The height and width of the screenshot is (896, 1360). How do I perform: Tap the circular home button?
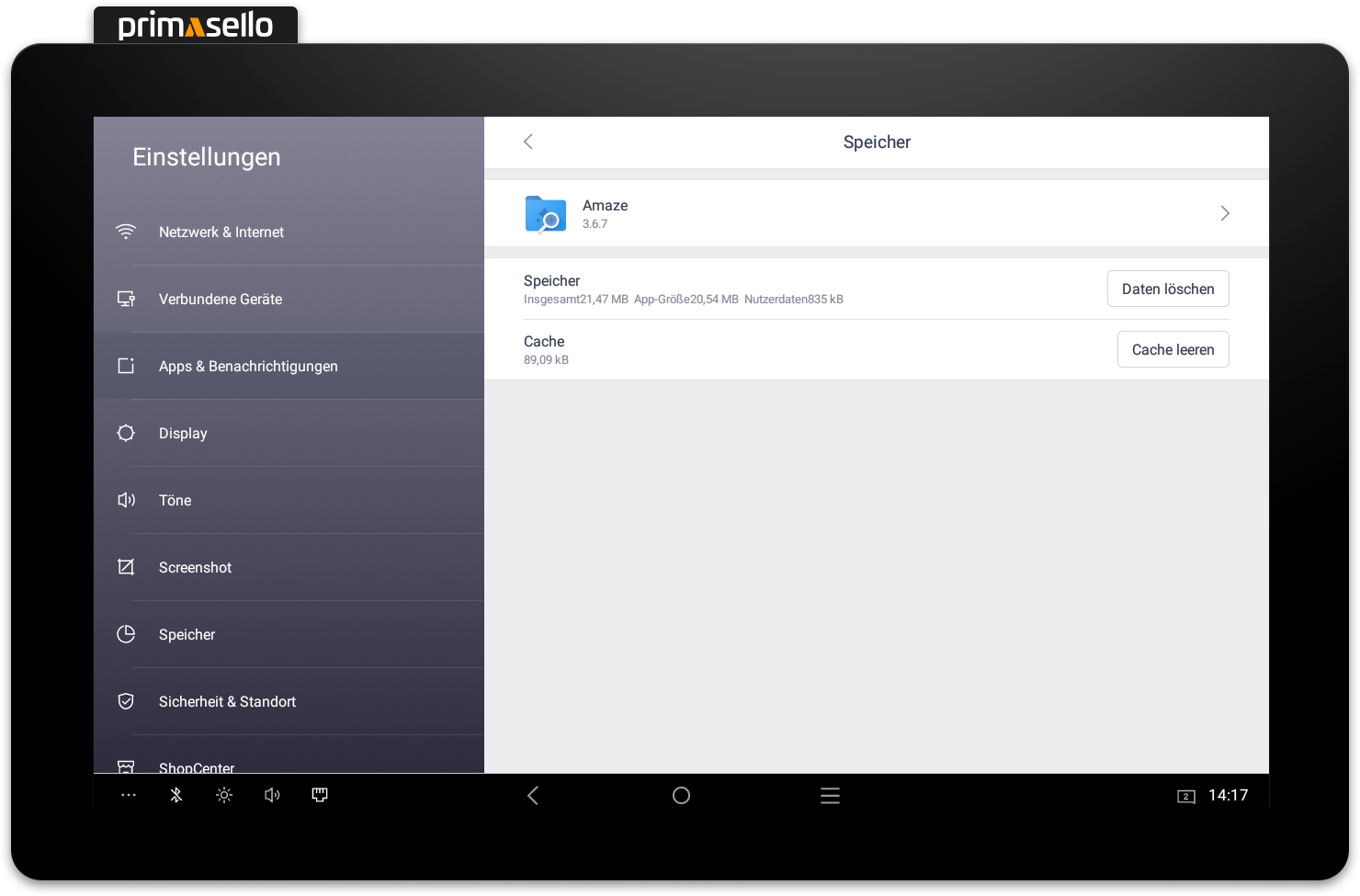pyautogui.click(x=681, y=795)
